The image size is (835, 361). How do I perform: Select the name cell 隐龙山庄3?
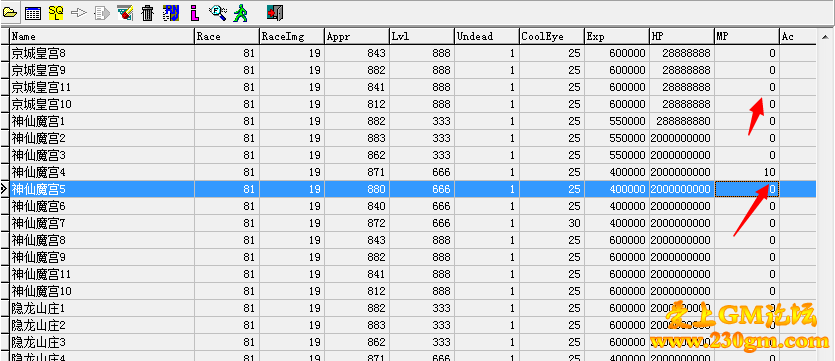pyautogui.click(x=102, y=342)
